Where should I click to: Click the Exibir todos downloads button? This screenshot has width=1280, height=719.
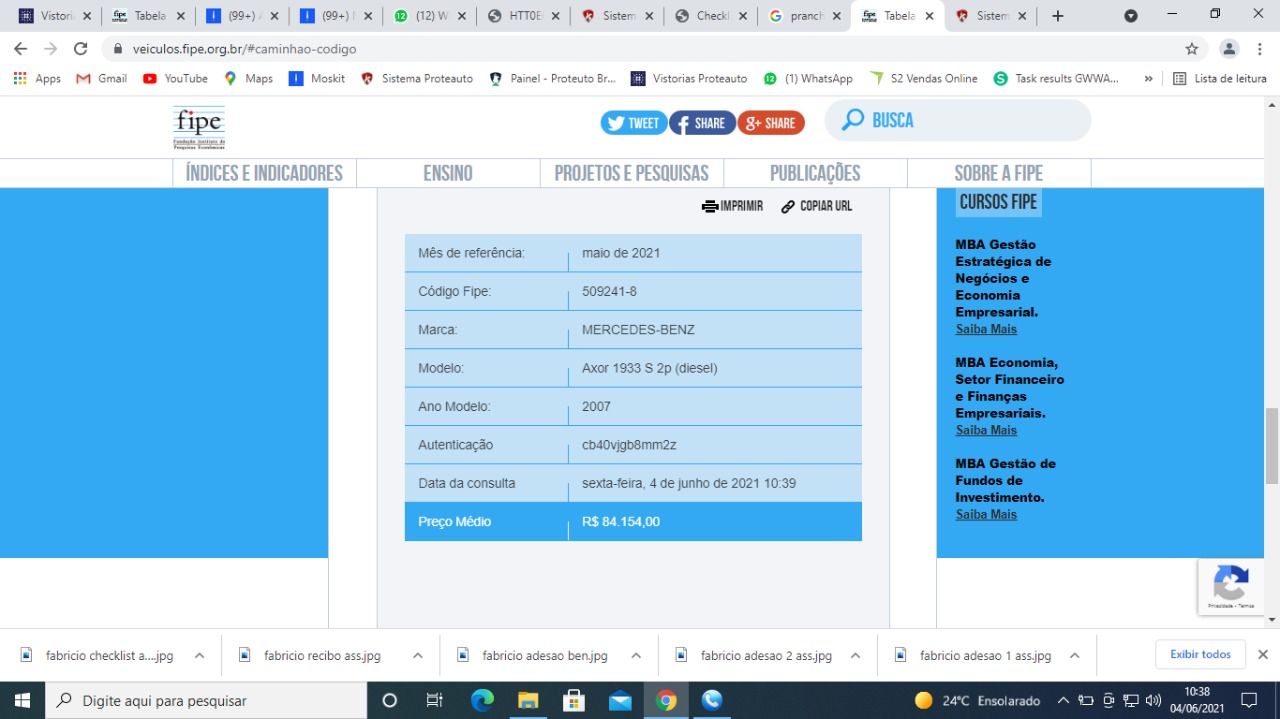[x=1200, y=654]
